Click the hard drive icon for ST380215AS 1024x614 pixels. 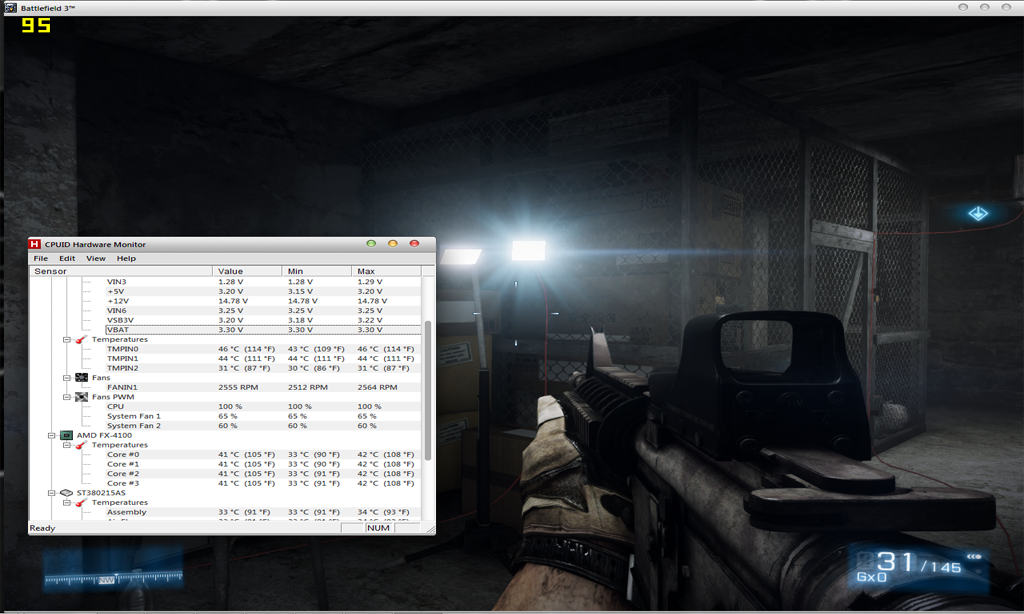tap(66, 493)
